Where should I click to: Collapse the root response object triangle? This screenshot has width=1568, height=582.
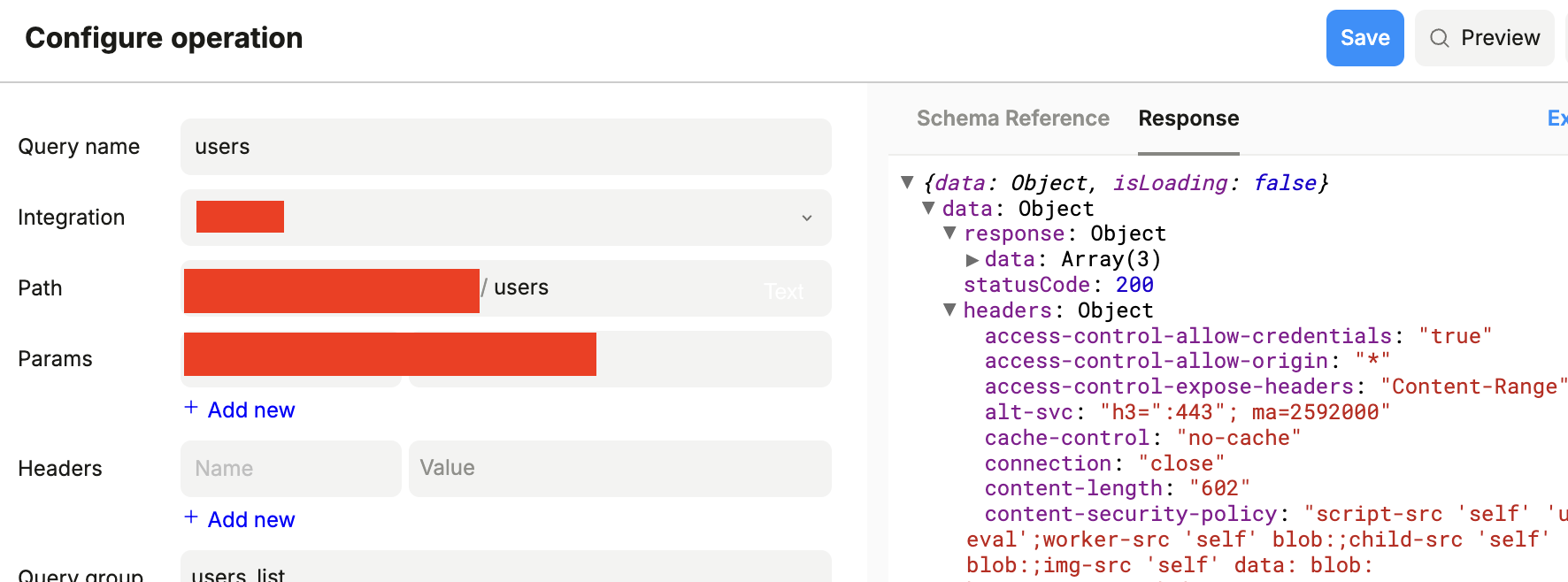point(907,182)
